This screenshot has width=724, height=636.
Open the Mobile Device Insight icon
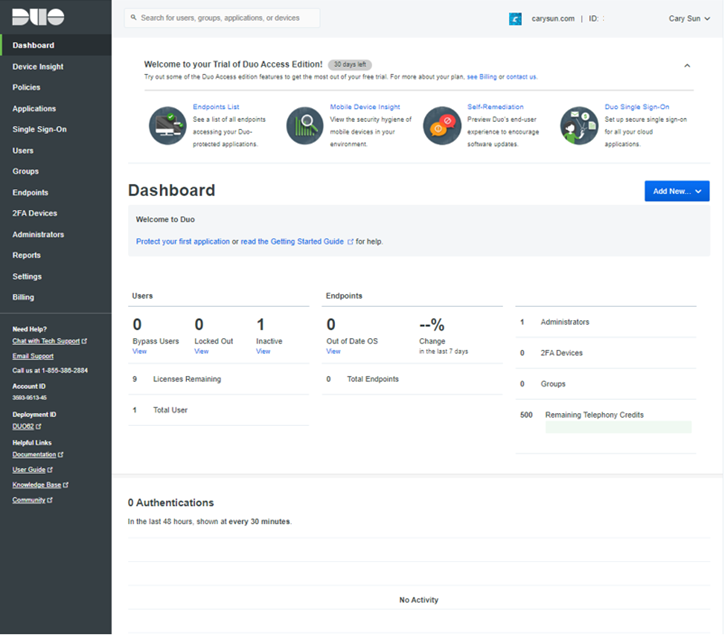(305, 126)
